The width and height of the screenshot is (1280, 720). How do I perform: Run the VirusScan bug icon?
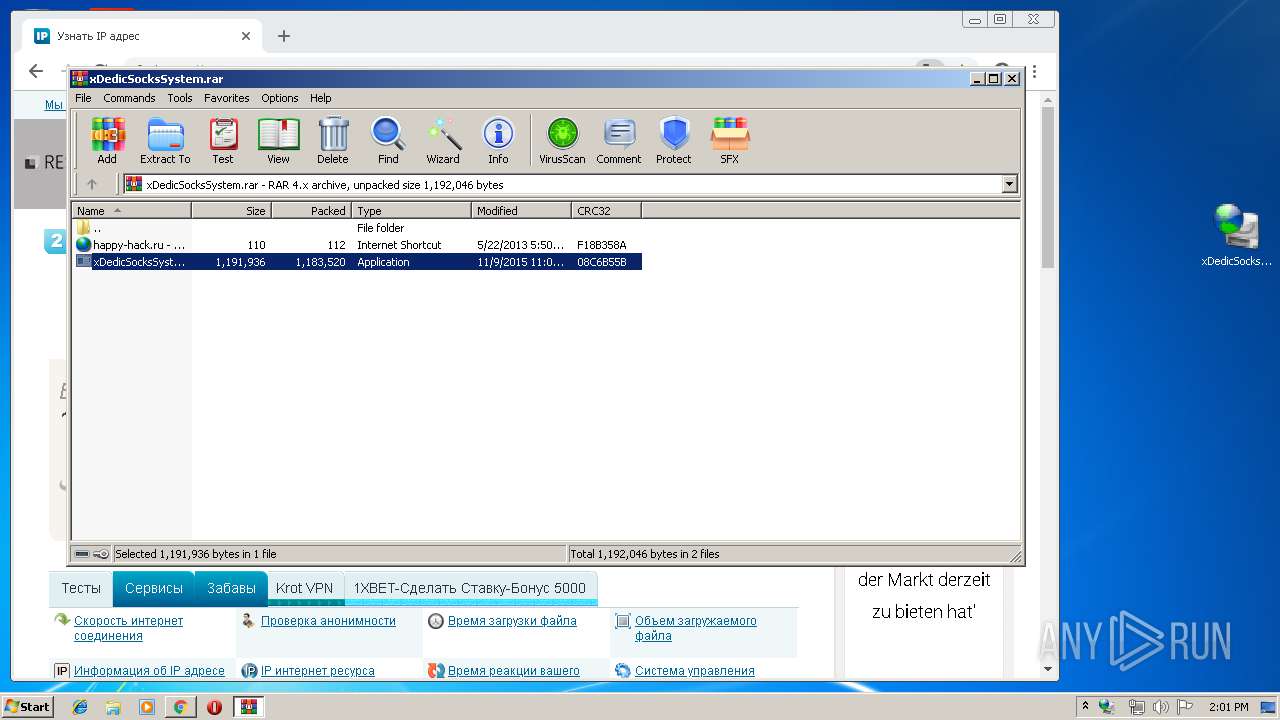[562, 140]
